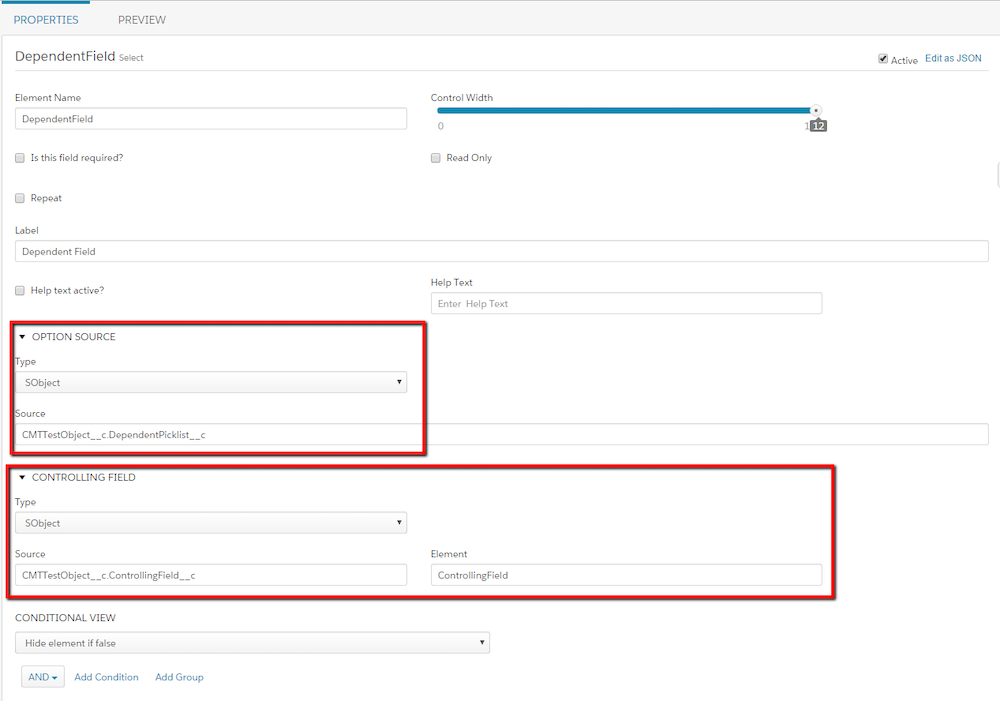Open the Controlling Field Type dropdown
1000x701 pixels.
211,522
